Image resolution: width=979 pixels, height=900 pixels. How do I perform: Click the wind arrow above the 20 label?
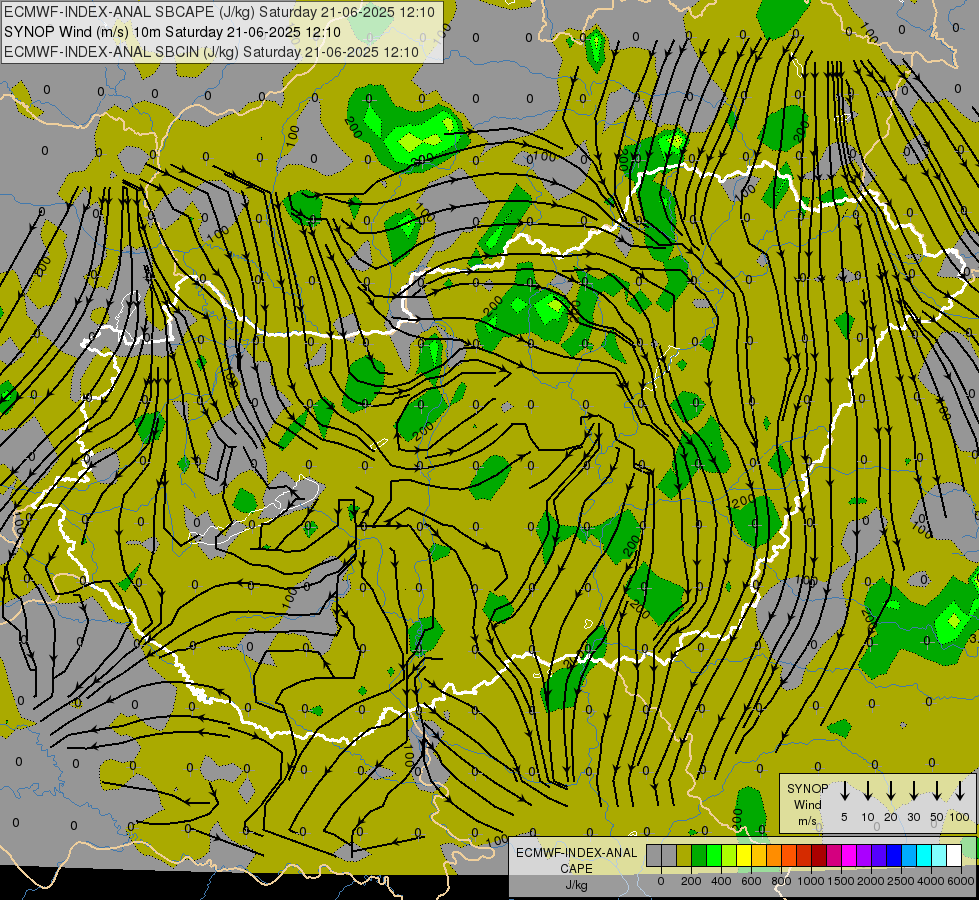(x=891, y=791)
